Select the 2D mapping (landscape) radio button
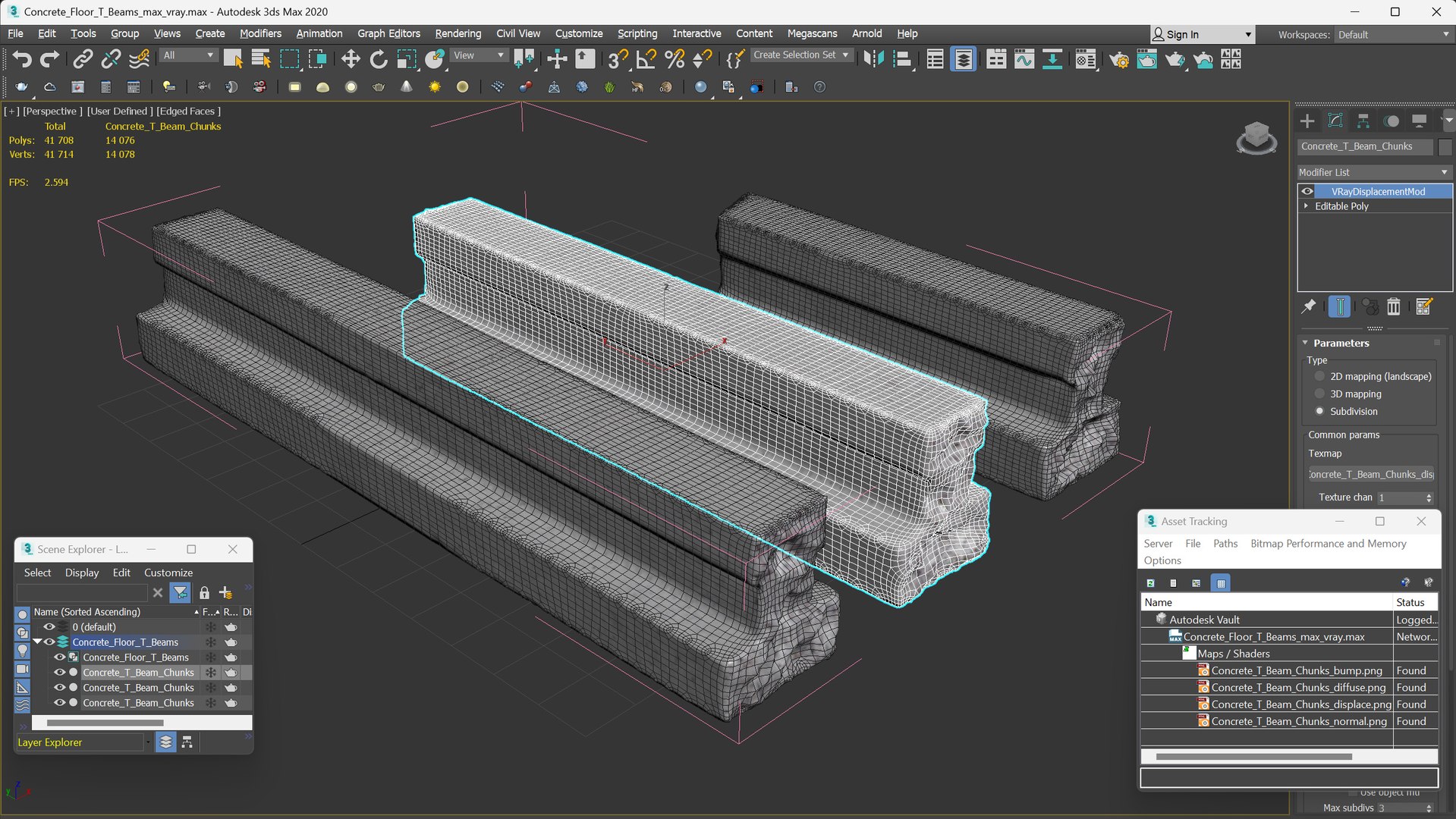This screenshot has width=1456, height=819. (1319, 376)
